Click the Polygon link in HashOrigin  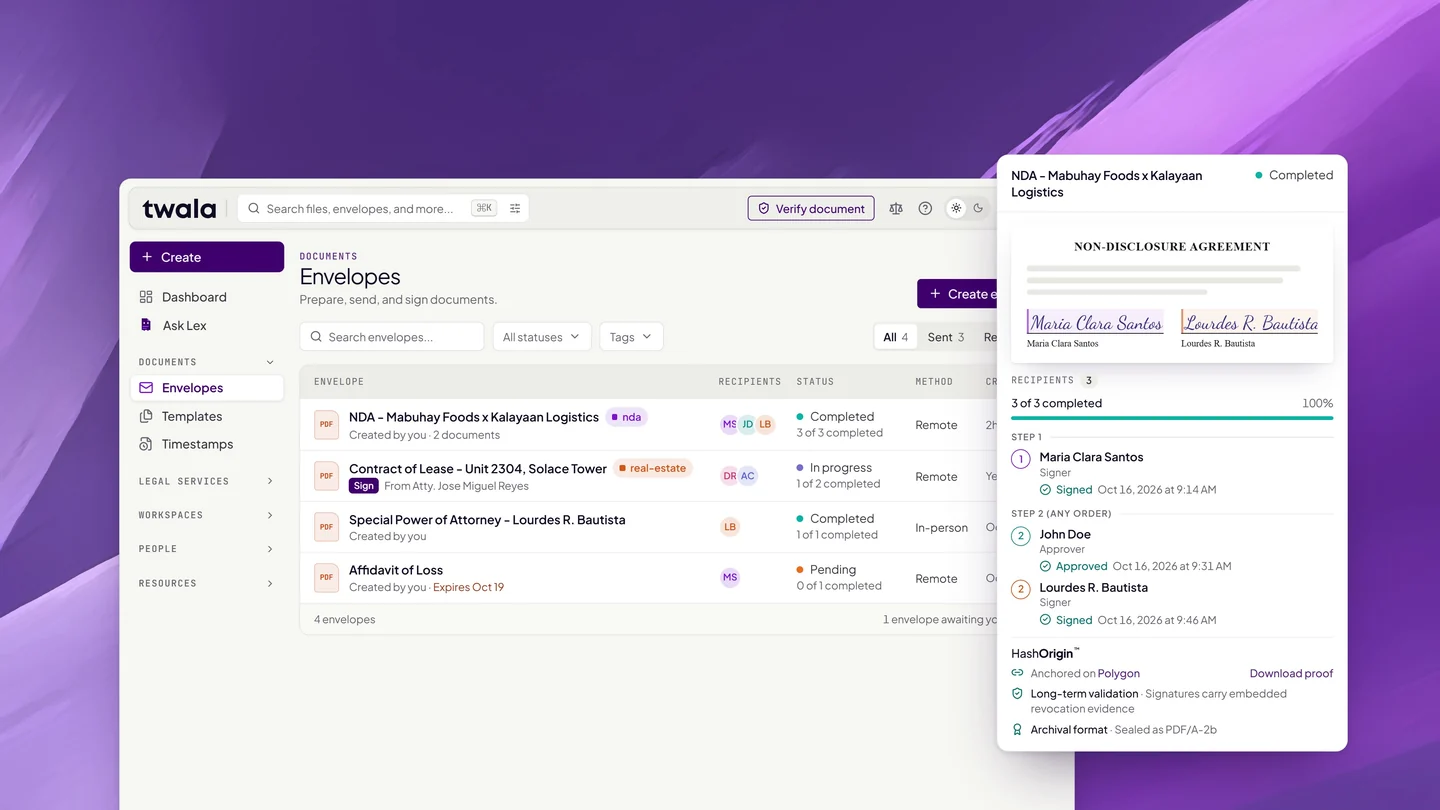point(1119,673)
